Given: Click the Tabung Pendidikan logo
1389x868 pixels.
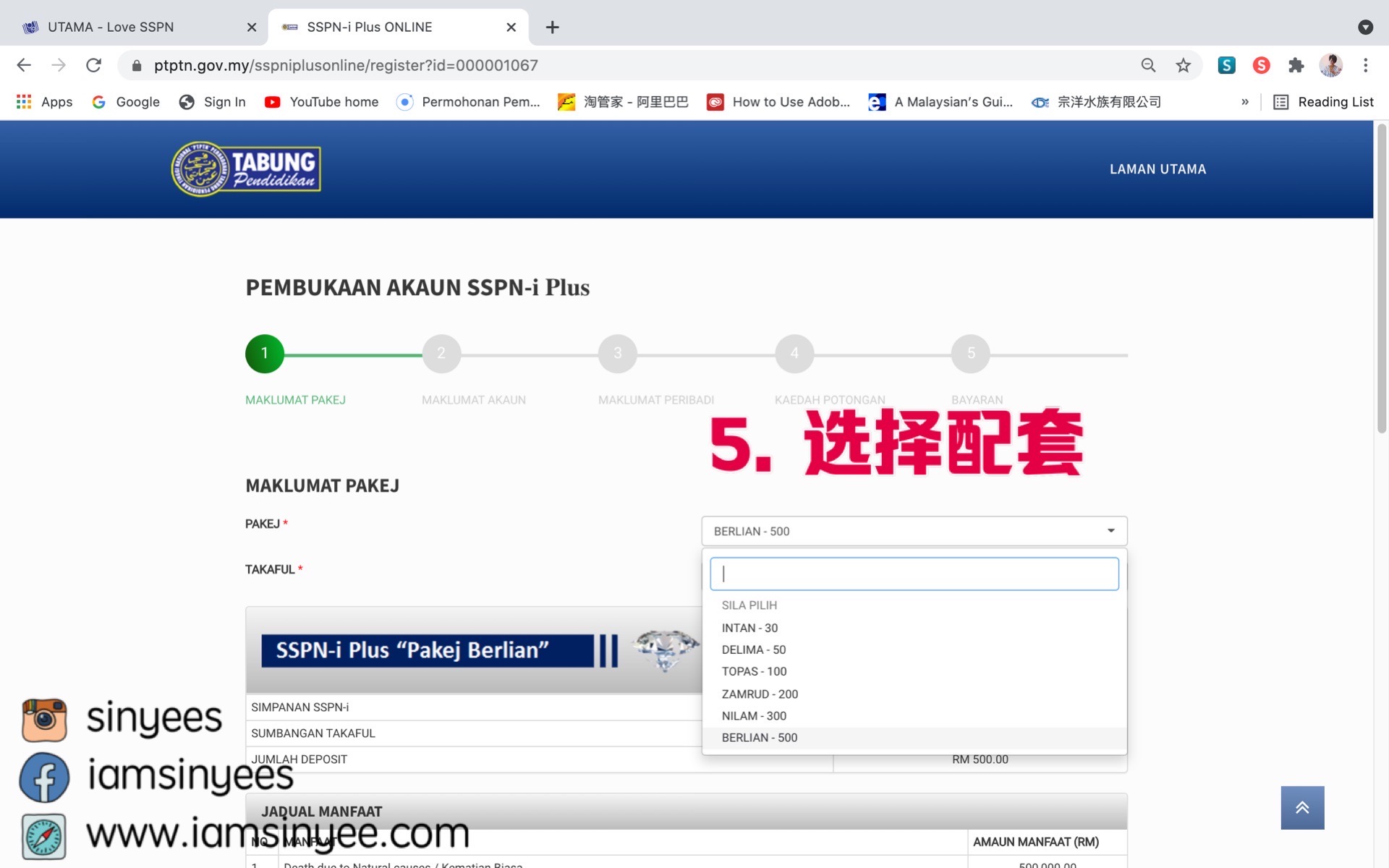Looking at the screenshot, I should coord(246,169).
